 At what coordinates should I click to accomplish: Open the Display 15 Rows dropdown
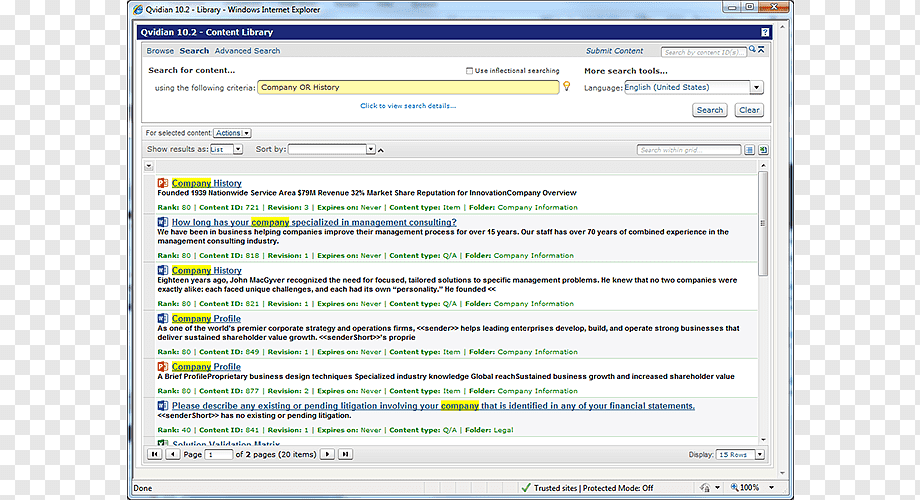coord(760,455)
